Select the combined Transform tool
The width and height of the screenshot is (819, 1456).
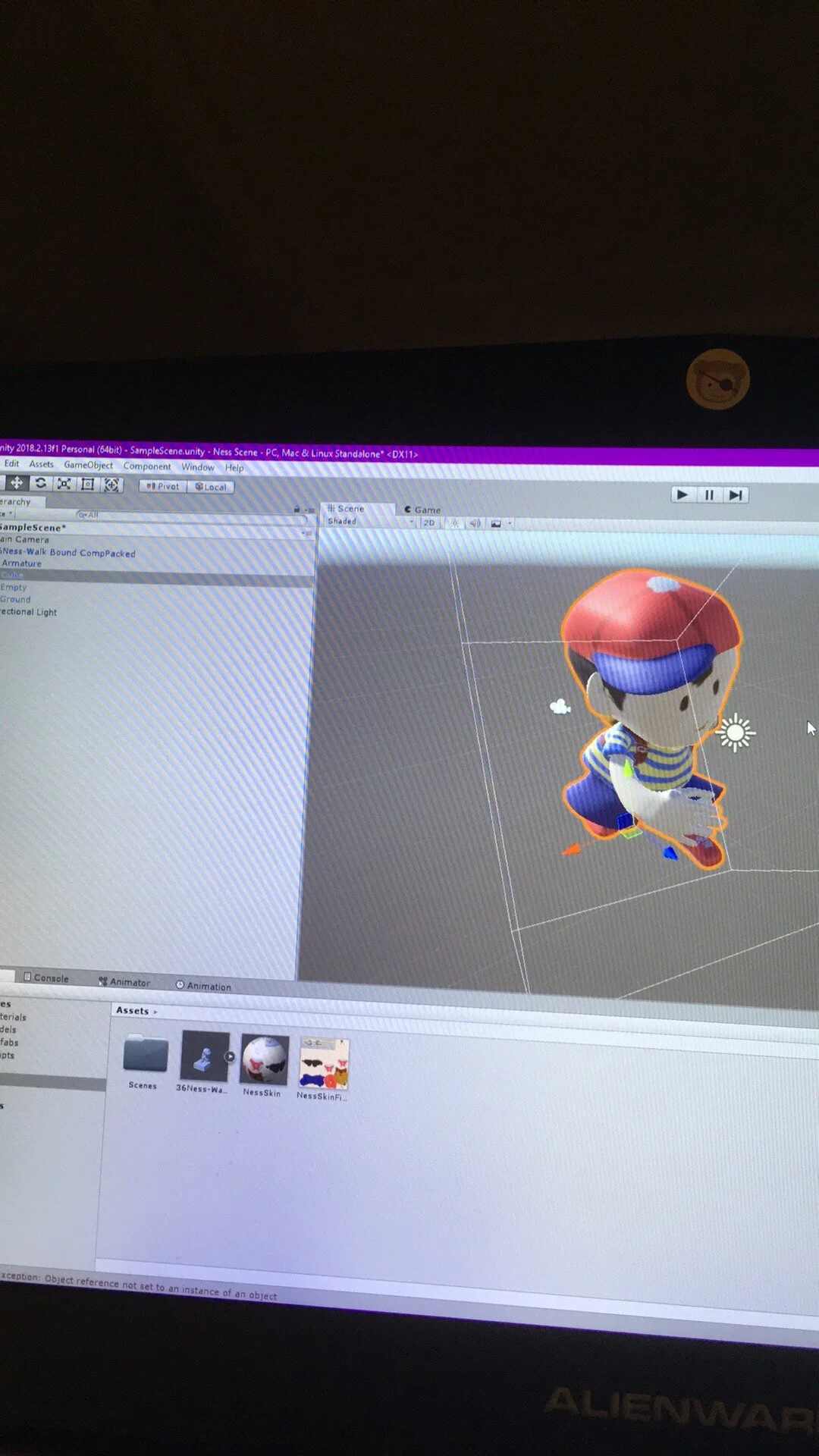tap(111, 485)
